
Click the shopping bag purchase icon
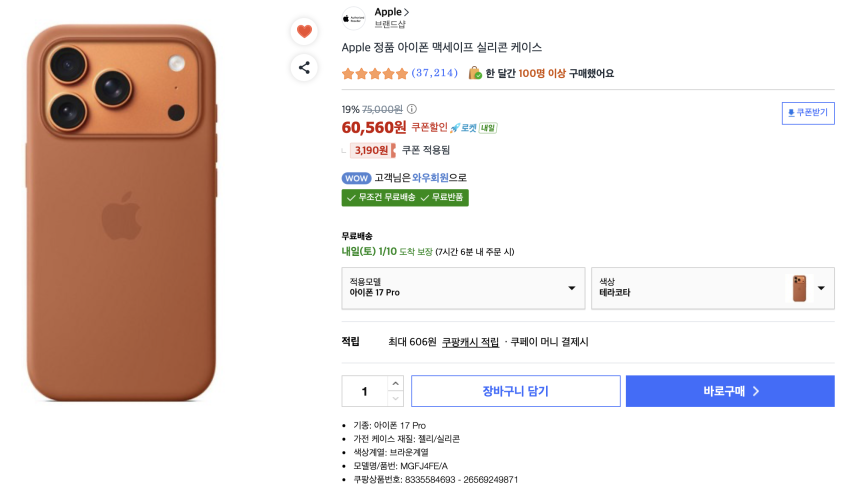click(x=475, y=73)
